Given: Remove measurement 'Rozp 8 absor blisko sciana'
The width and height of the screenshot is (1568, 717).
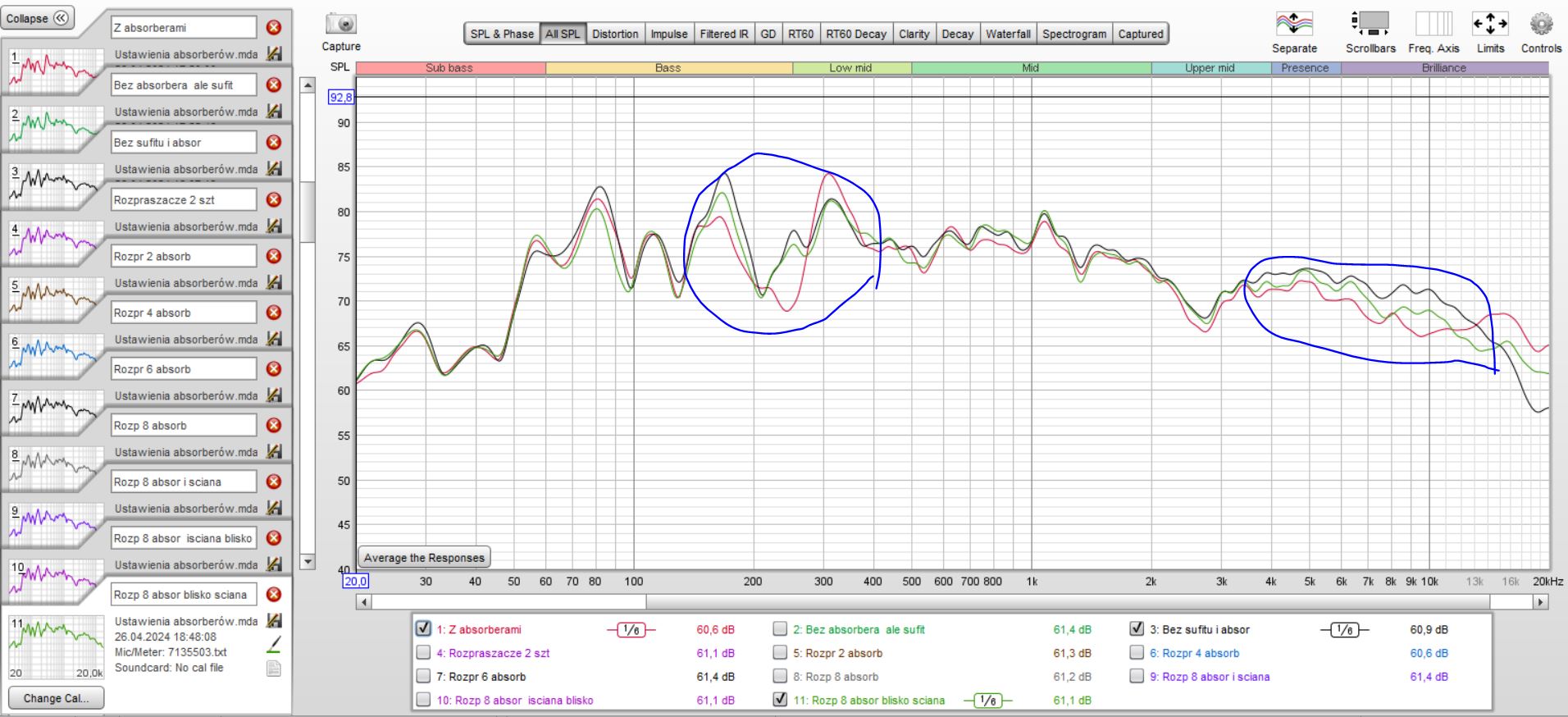Looking at the screenshot, I should (x=274, y=594).
